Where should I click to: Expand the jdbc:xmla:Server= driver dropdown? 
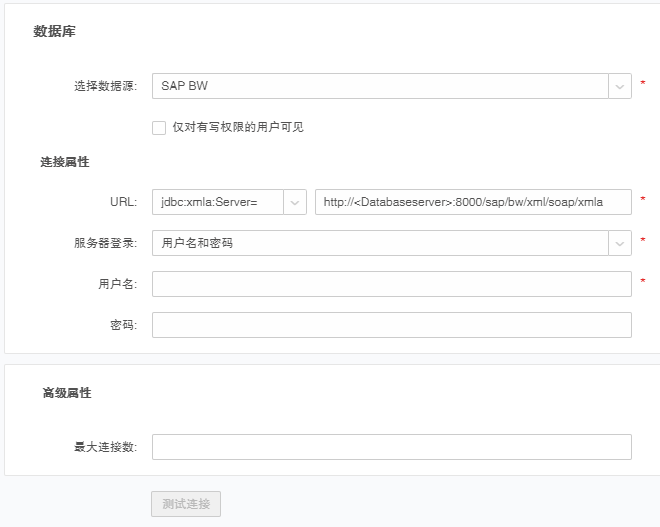tap(218, 202)
